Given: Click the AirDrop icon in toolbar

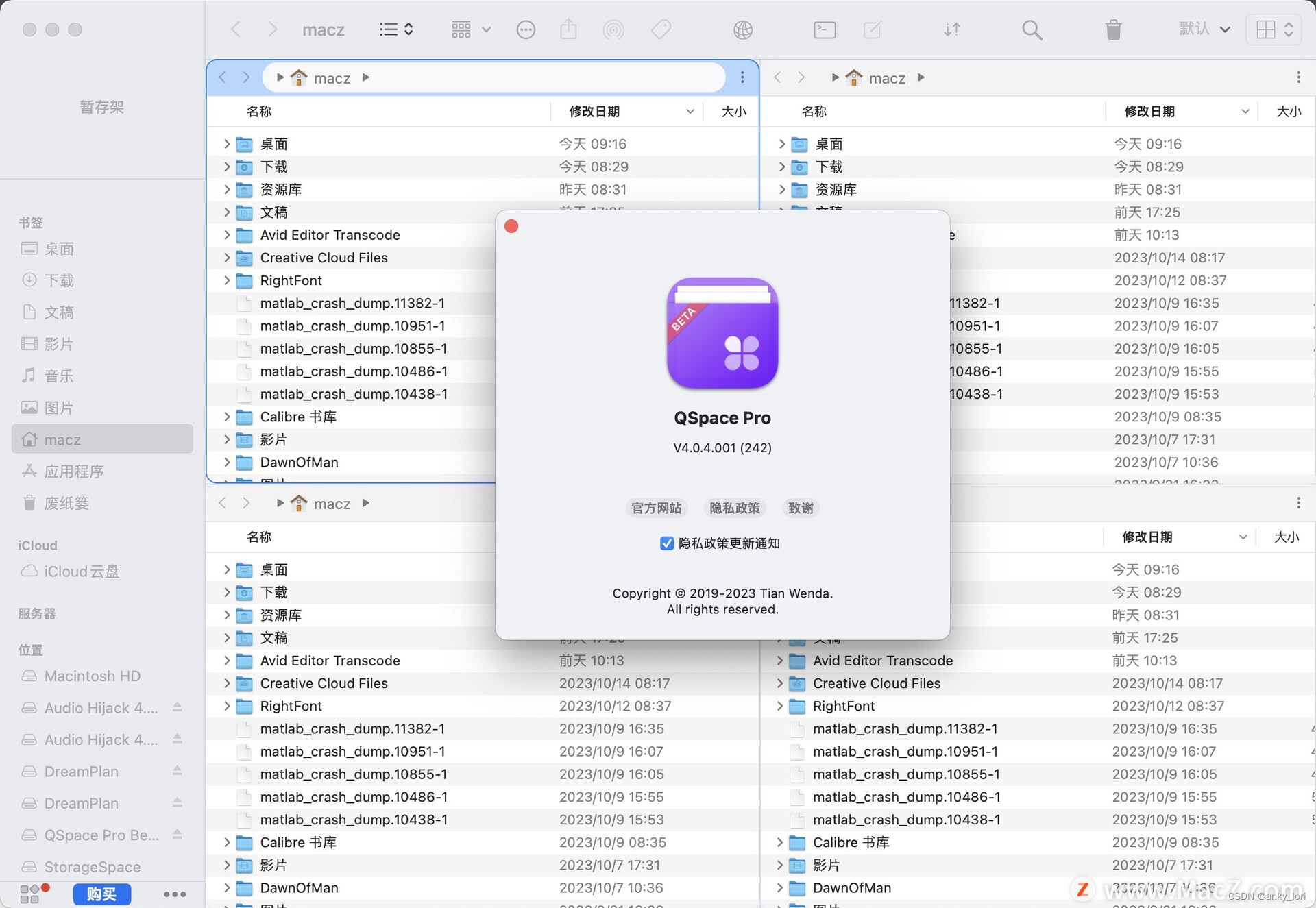Looking at the screenshot, I should 613,29.
